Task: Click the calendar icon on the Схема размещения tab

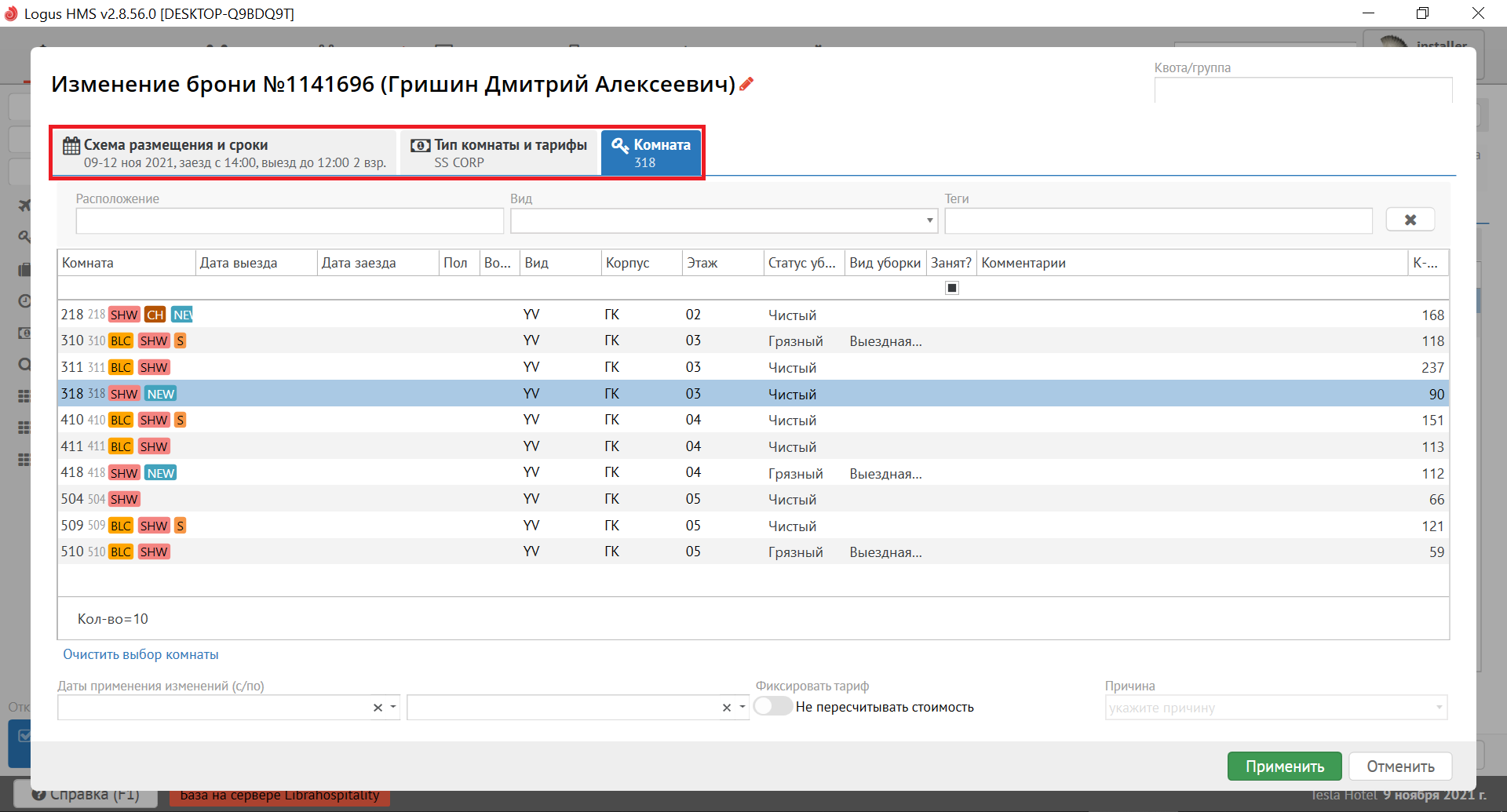Action: (71, 145)
